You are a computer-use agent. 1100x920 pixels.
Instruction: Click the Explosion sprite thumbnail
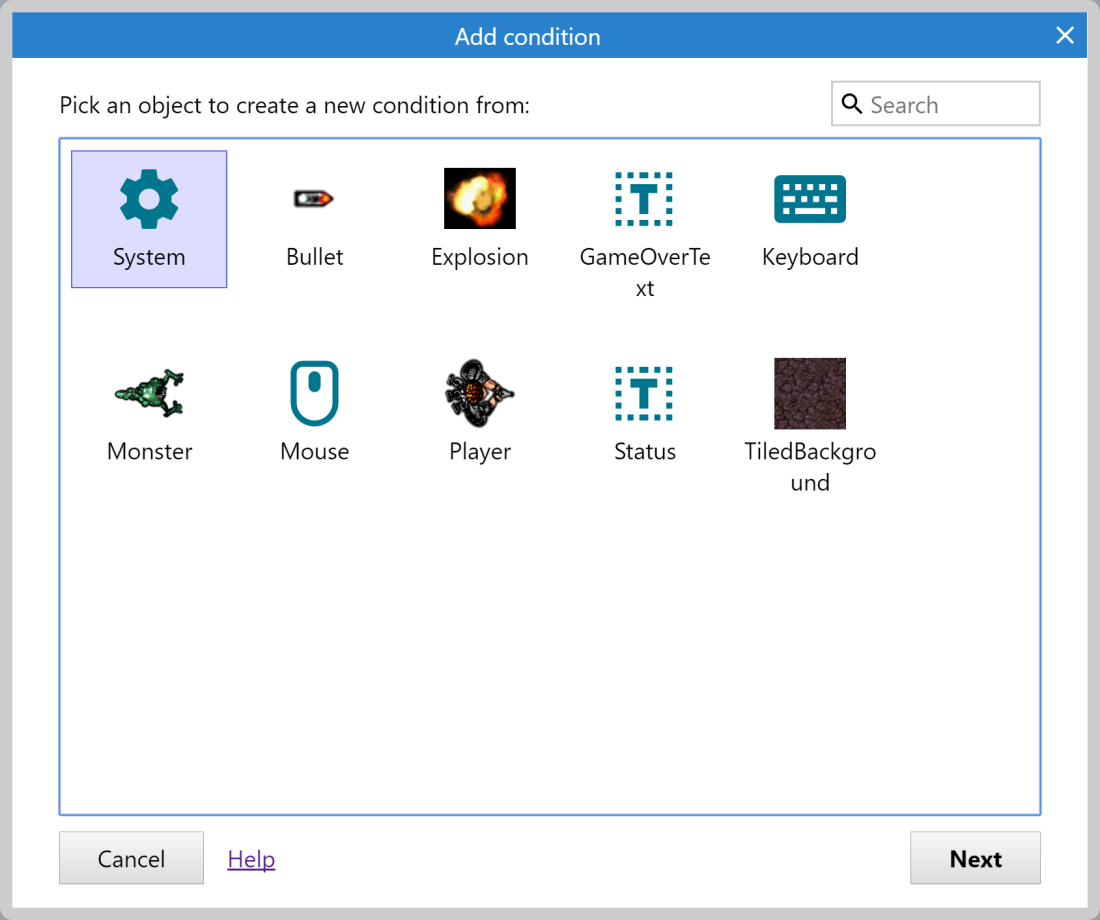(479, 198)
